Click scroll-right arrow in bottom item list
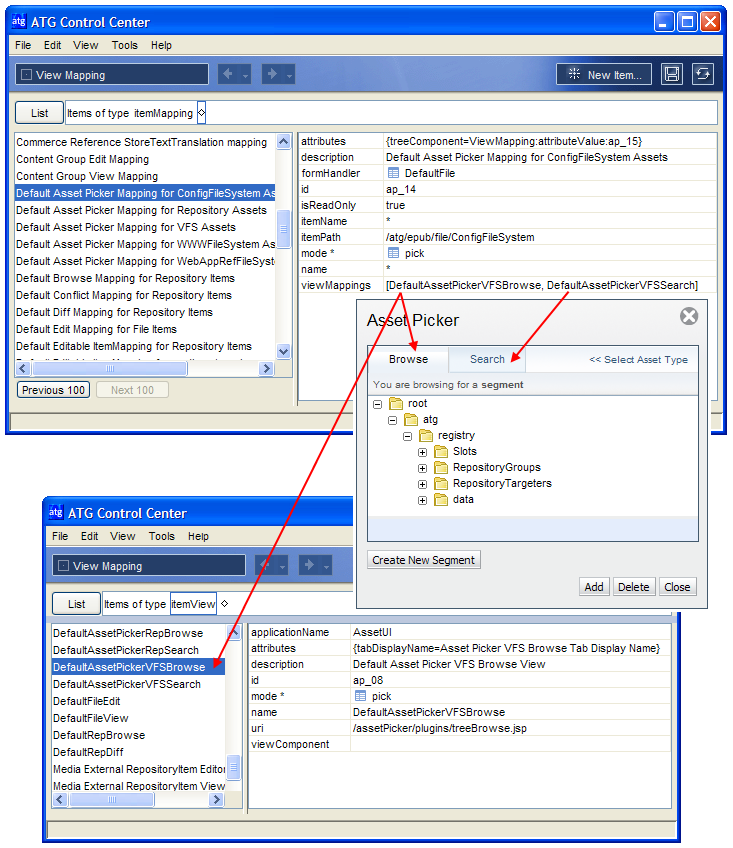Image resolution: width=733 pixels, height=848 pixels. [216, 799]
